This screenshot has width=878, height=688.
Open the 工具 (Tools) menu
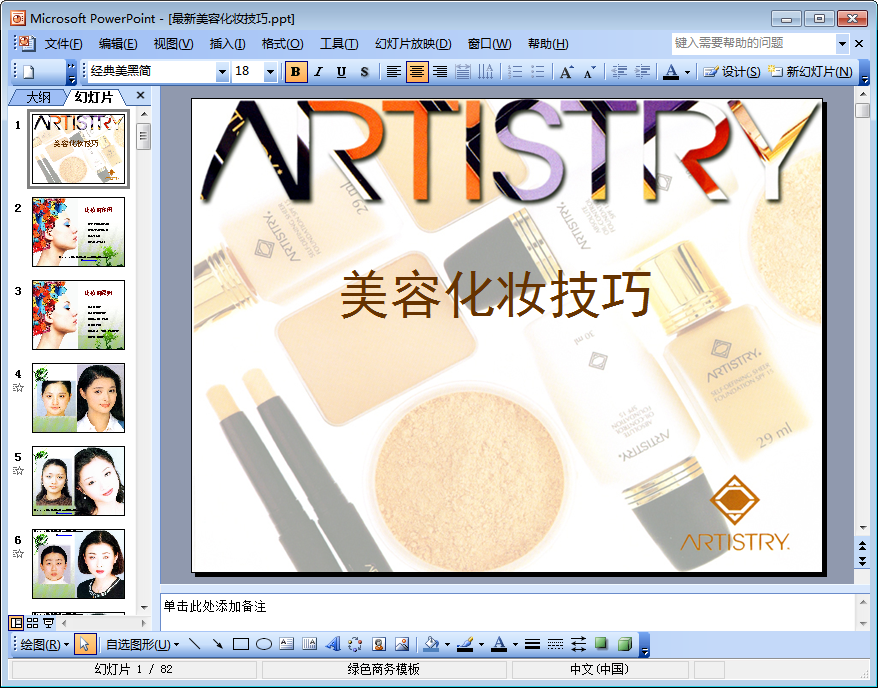pos(339,44)
